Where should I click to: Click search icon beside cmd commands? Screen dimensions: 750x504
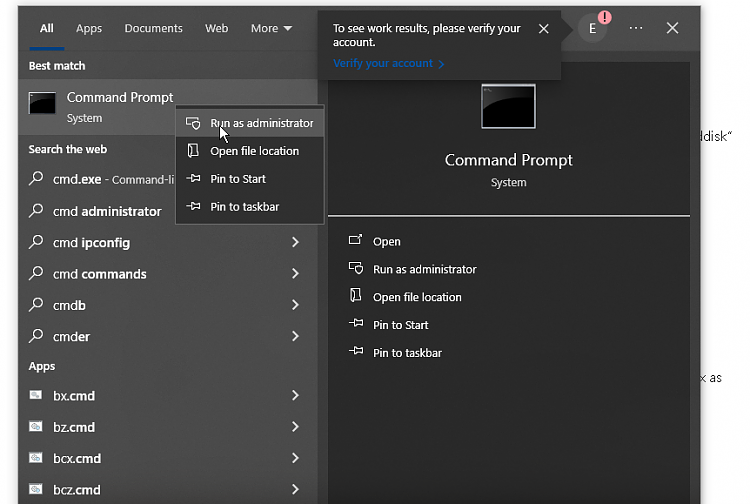[x=36, y=273]
